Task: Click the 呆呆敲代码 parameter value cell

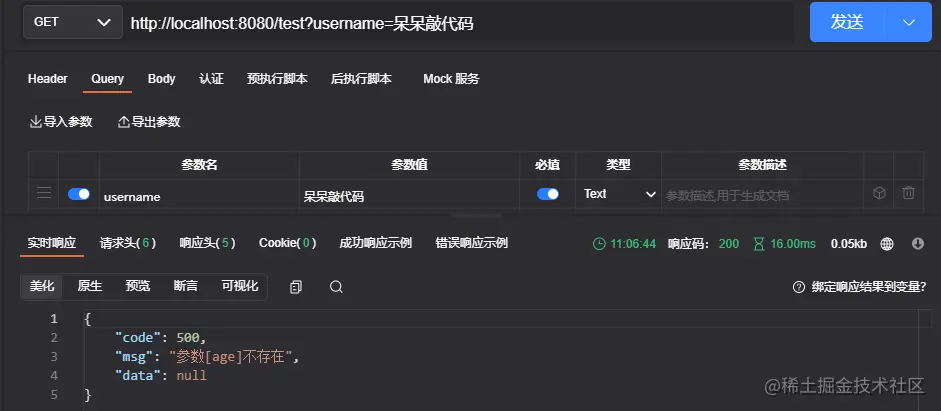Action: tap(409, 196)
